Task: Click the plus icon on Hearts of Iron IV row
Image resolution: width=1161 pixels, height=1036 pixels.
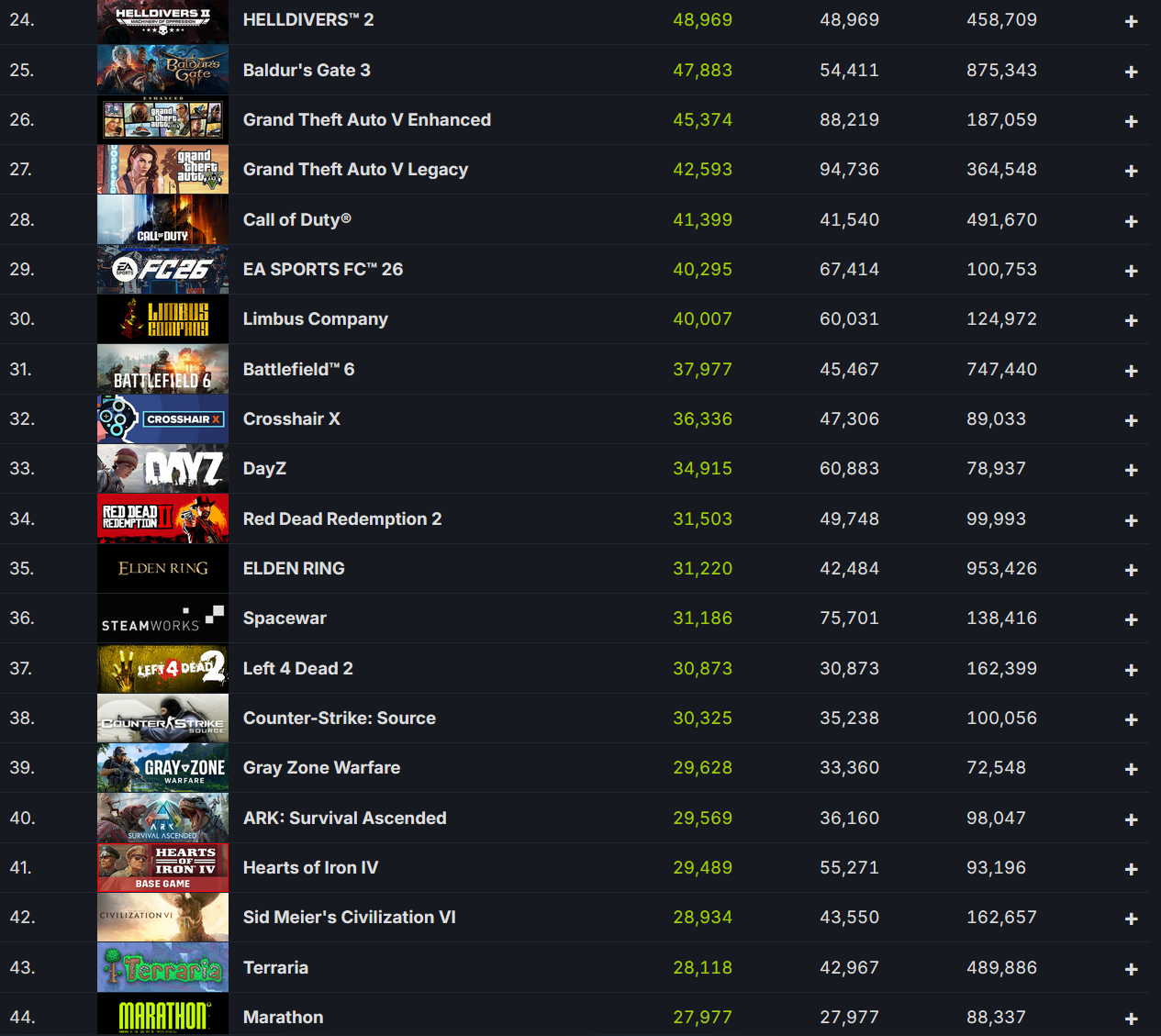Action: tap(1131, 869)
